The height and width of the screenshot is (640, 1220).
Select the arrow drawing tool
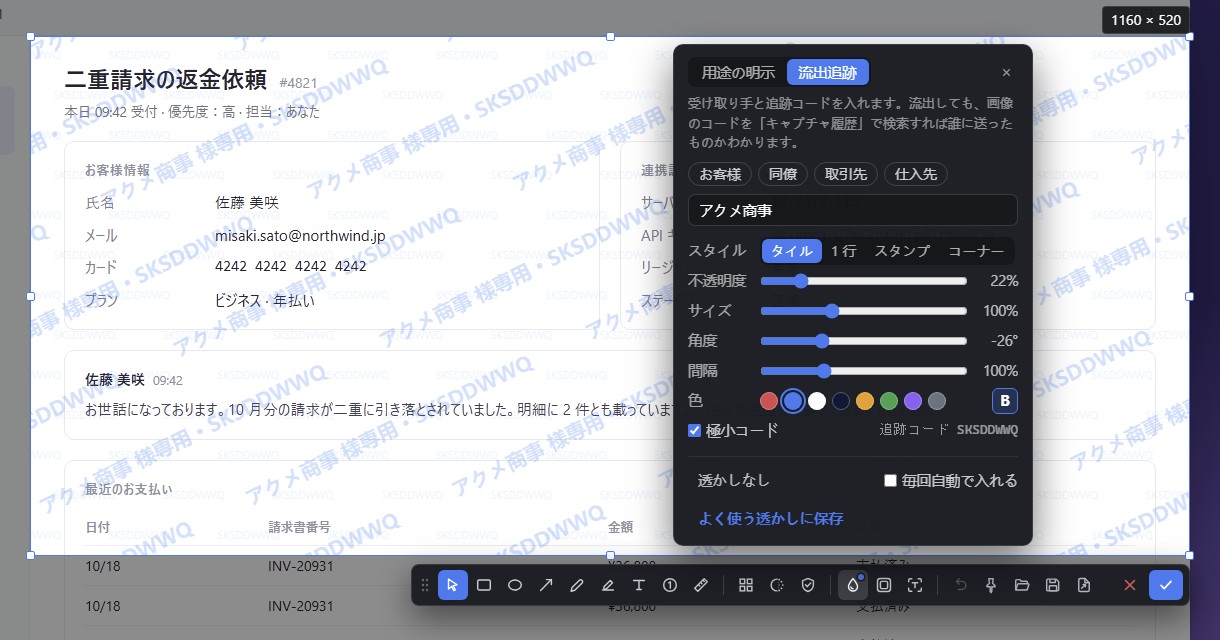pos(546,585)
